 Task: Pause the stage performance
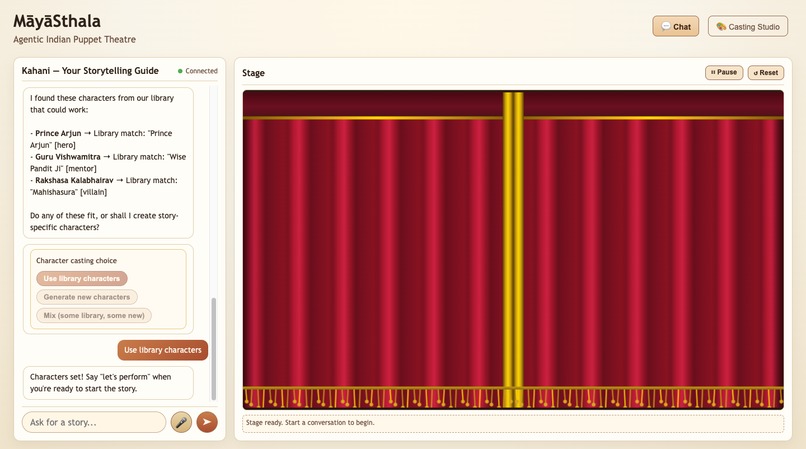tap(723, 73)
